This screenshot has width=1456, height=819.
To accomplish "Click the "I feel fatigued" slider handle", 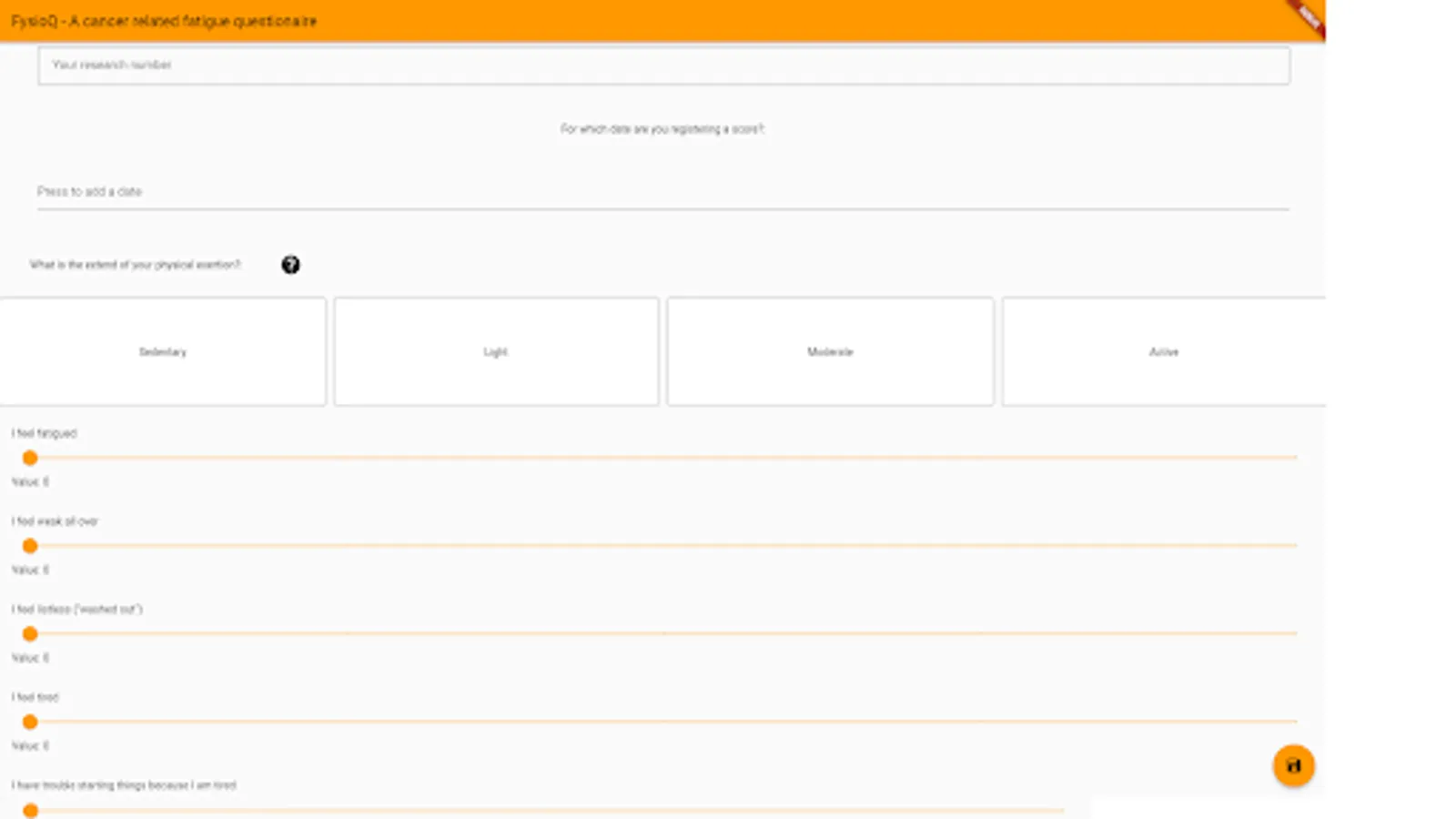I will click(x=30, y=458).
